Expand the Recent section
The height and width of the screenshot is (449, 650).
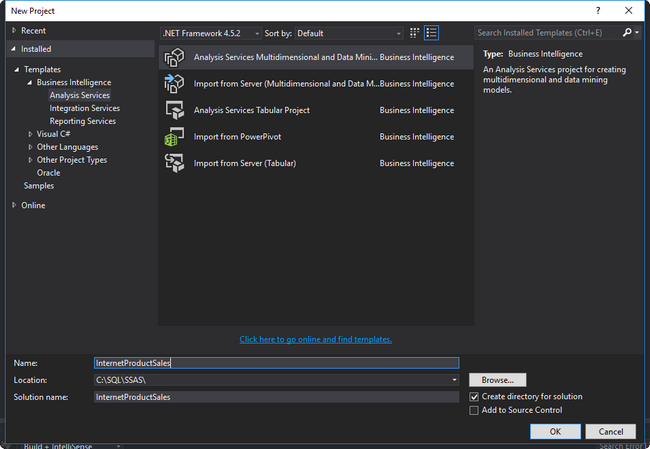14,30
